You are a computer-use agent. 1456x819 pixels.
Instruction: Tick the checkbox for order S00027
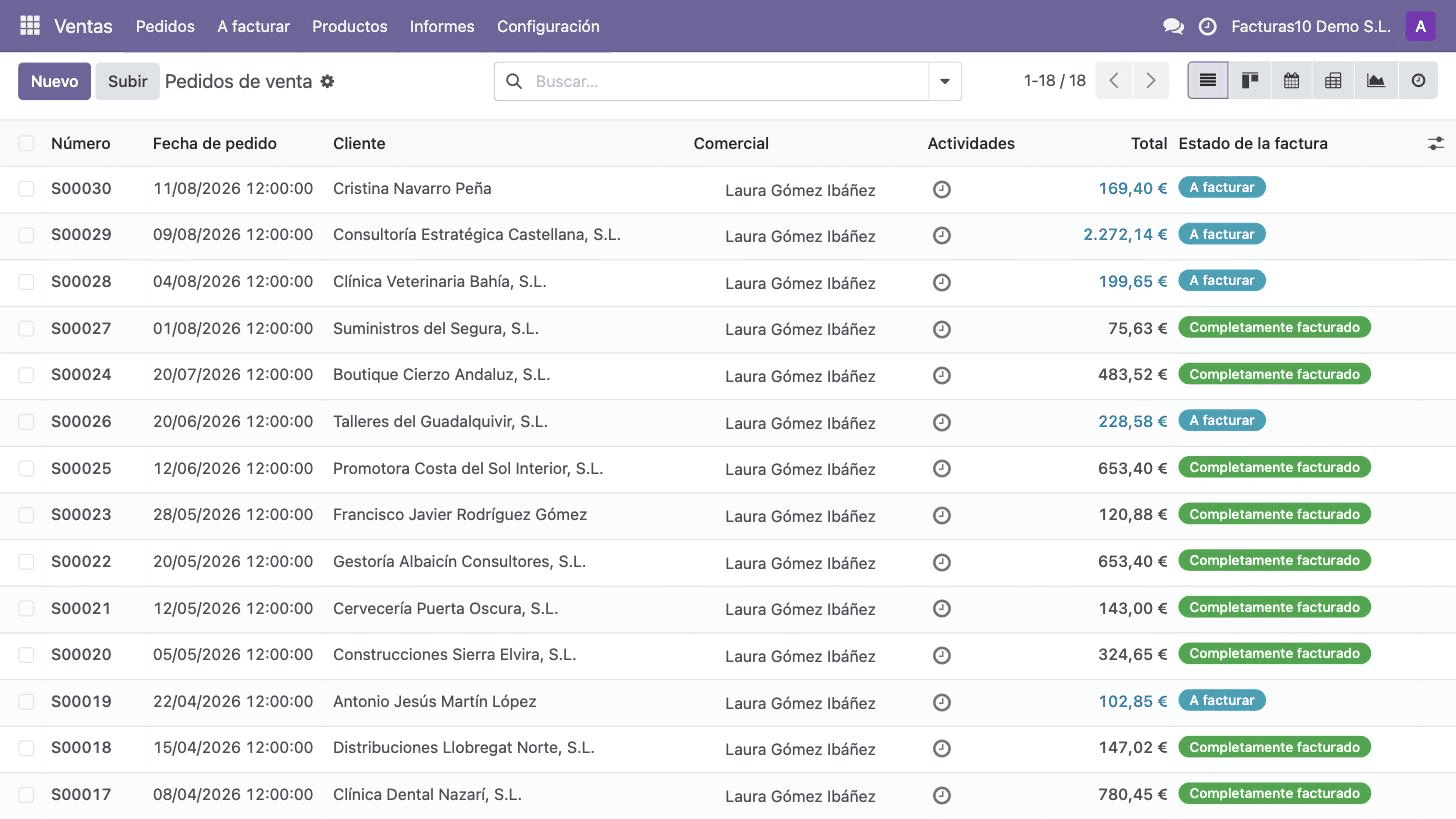pyautogui.click(x=26, y=329)
